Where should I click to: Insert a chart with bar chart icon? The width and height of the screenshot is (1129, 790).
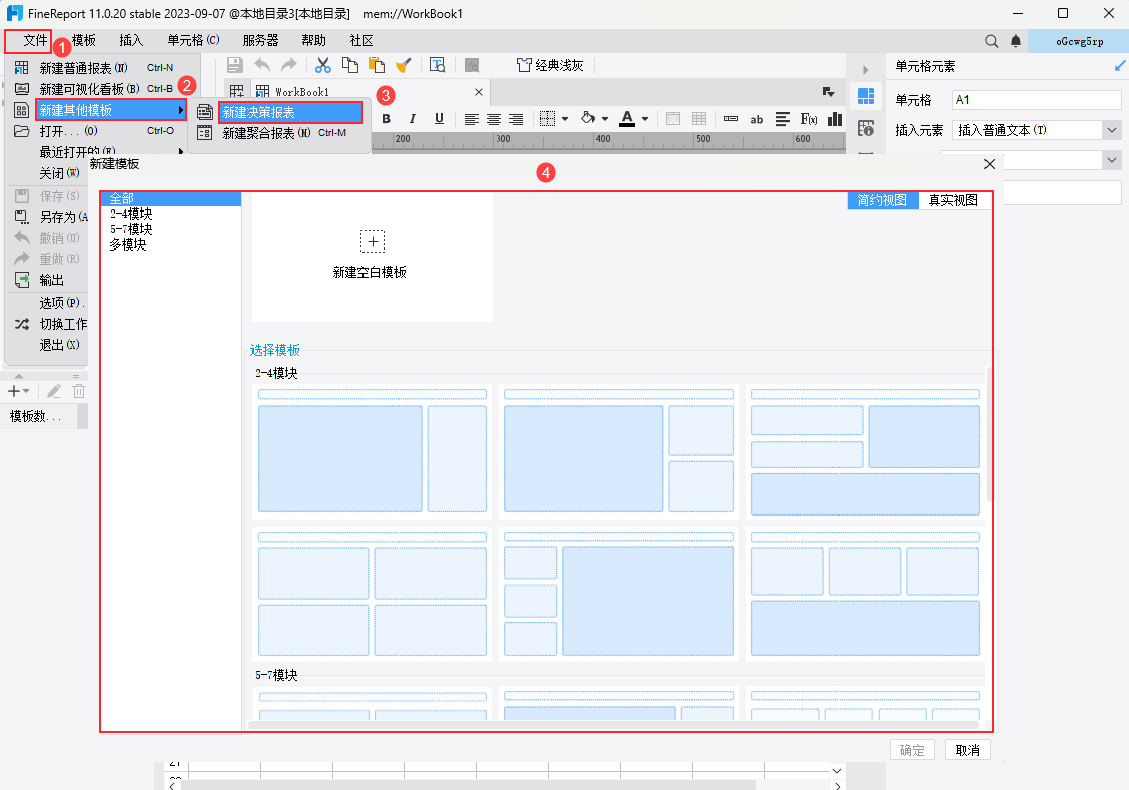coord(835,119)
